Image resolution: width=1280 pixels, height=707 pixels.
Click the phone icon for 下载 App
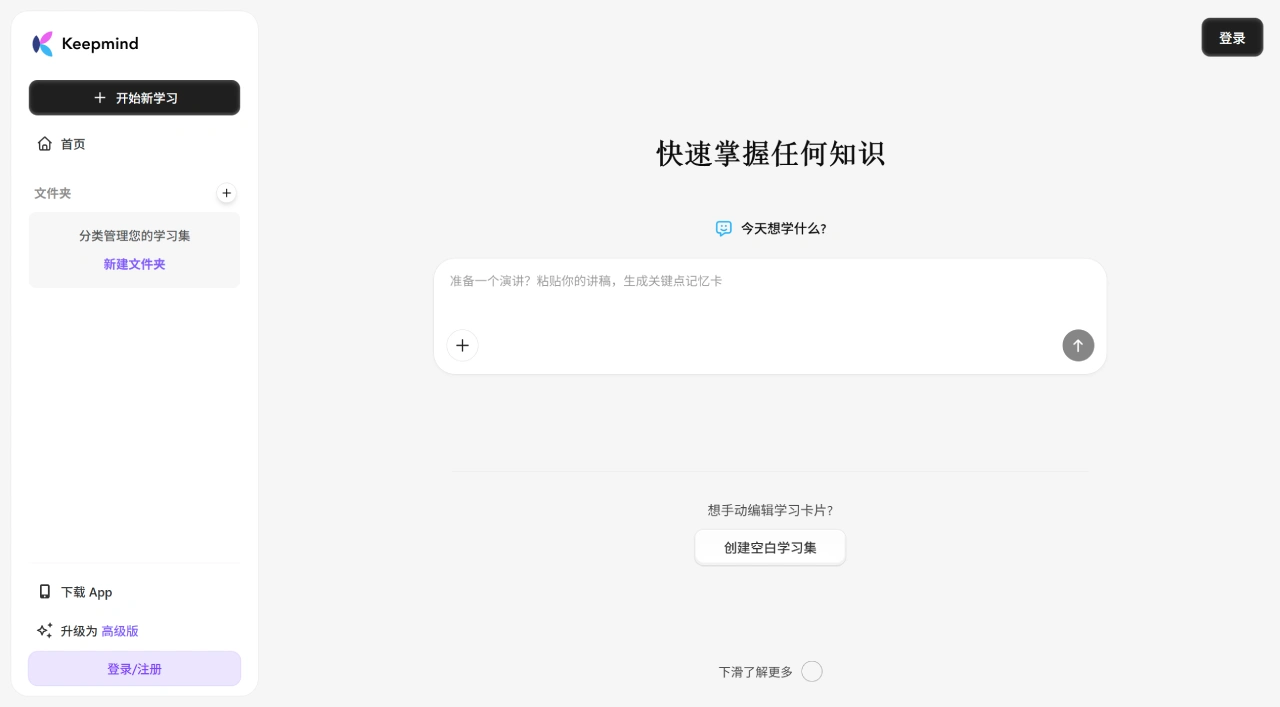pyautogui.click(x=44, y=592)
